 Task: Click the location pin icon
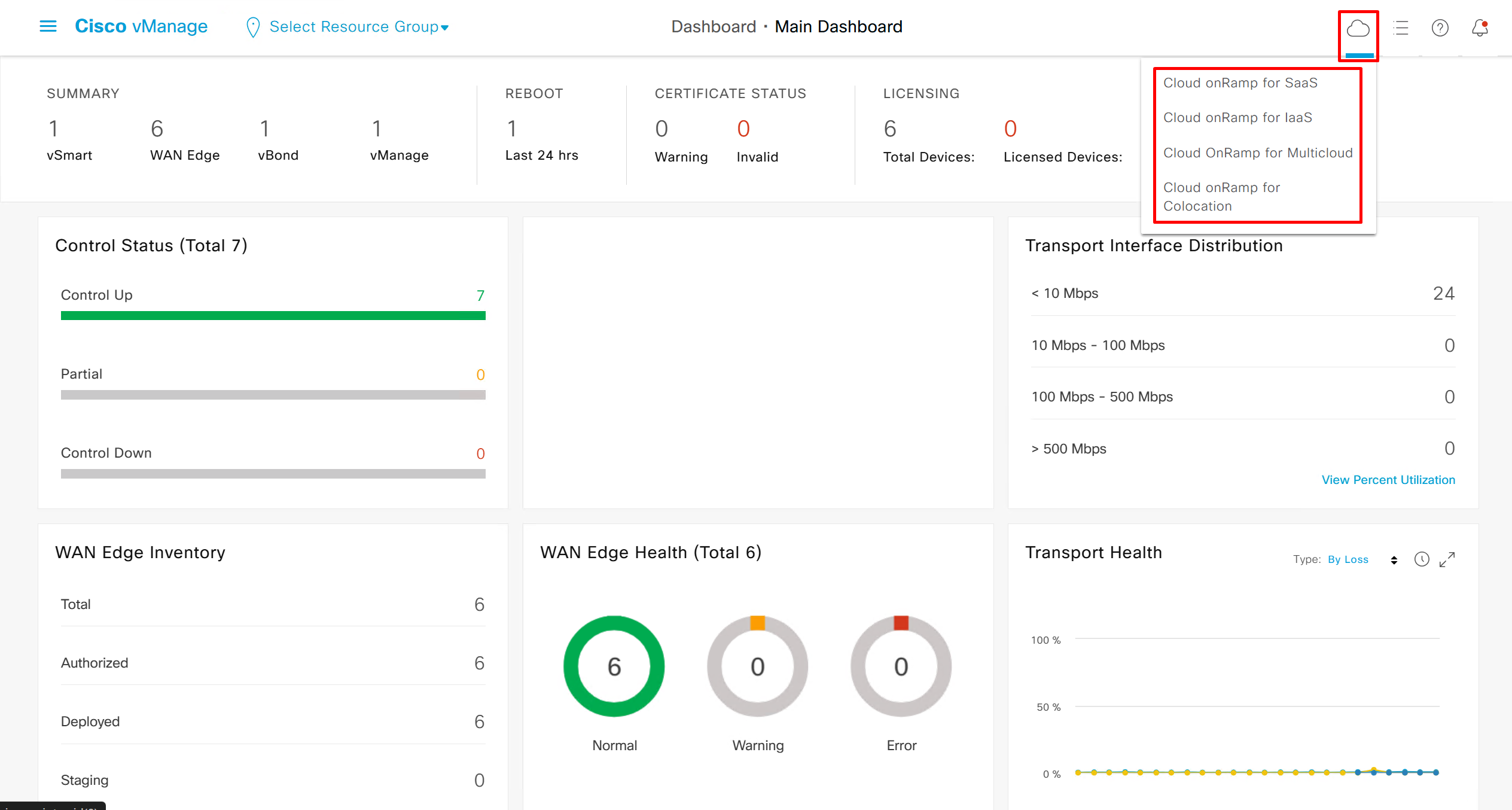pos(253,27)
